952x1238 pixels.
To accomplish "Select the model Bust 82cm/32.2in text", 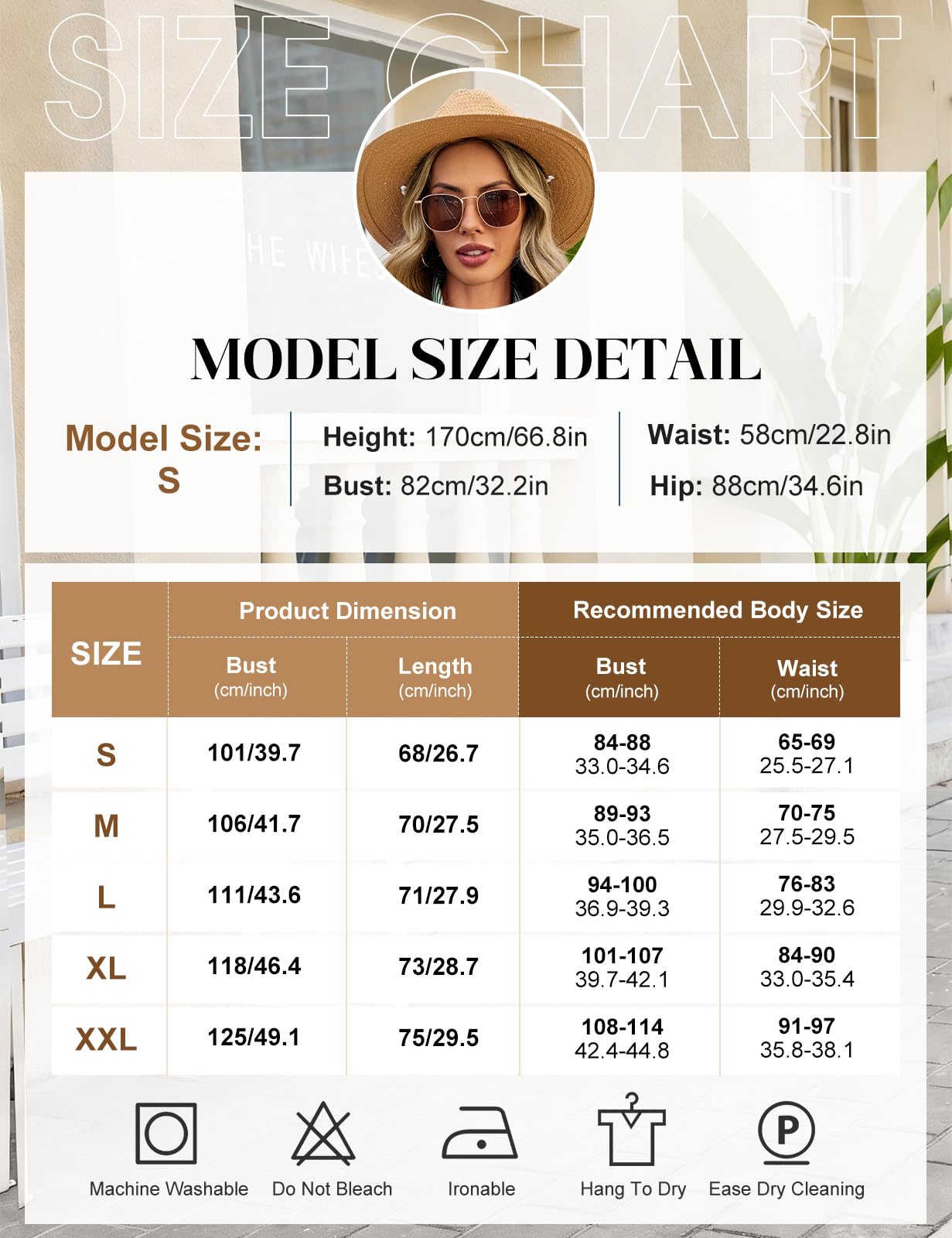I will pyautogui.click(x=436, y=486).
